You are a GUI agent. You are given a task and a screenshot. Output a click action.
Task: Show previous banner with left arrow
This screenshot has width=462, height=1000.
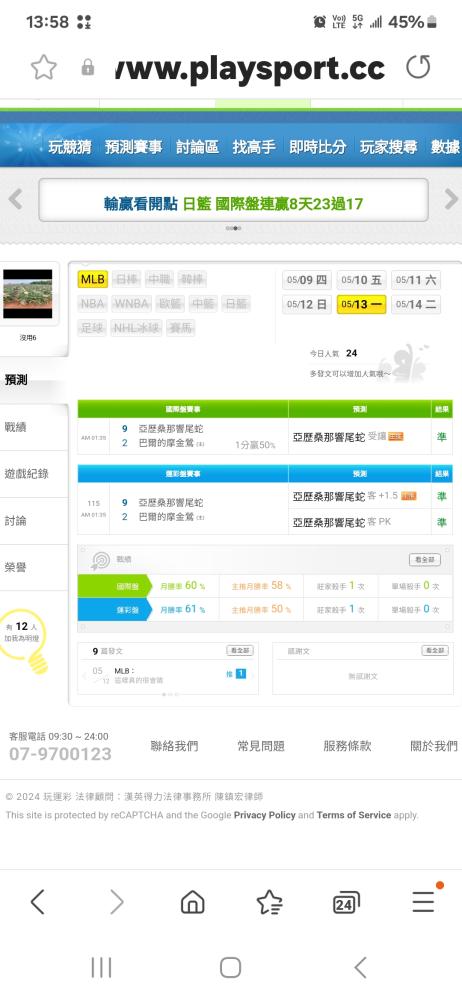point(15,200)
